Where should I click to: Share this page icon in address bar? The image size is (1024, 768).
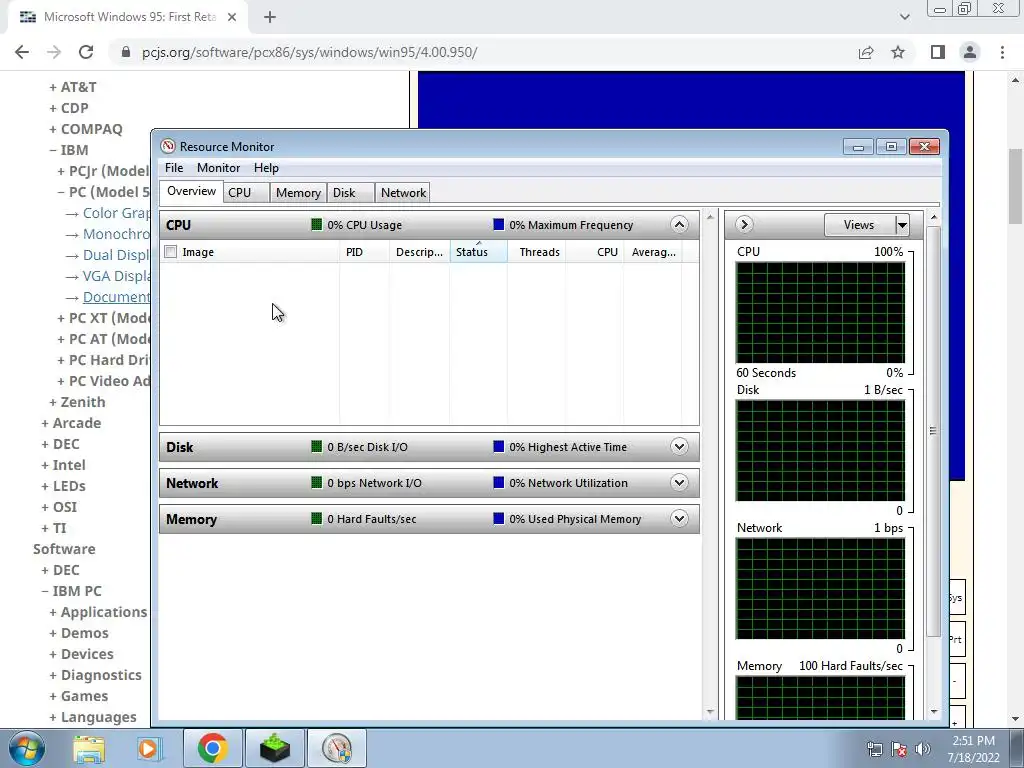[x=866, y=52]
